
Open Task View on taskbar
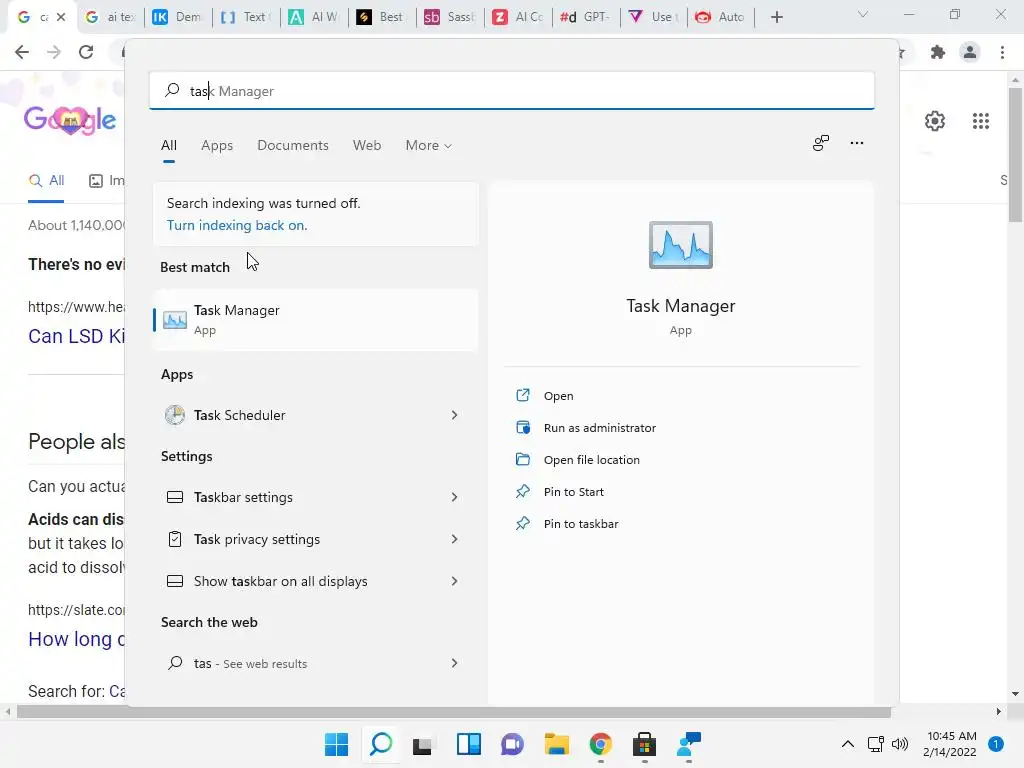coord(423,745)
